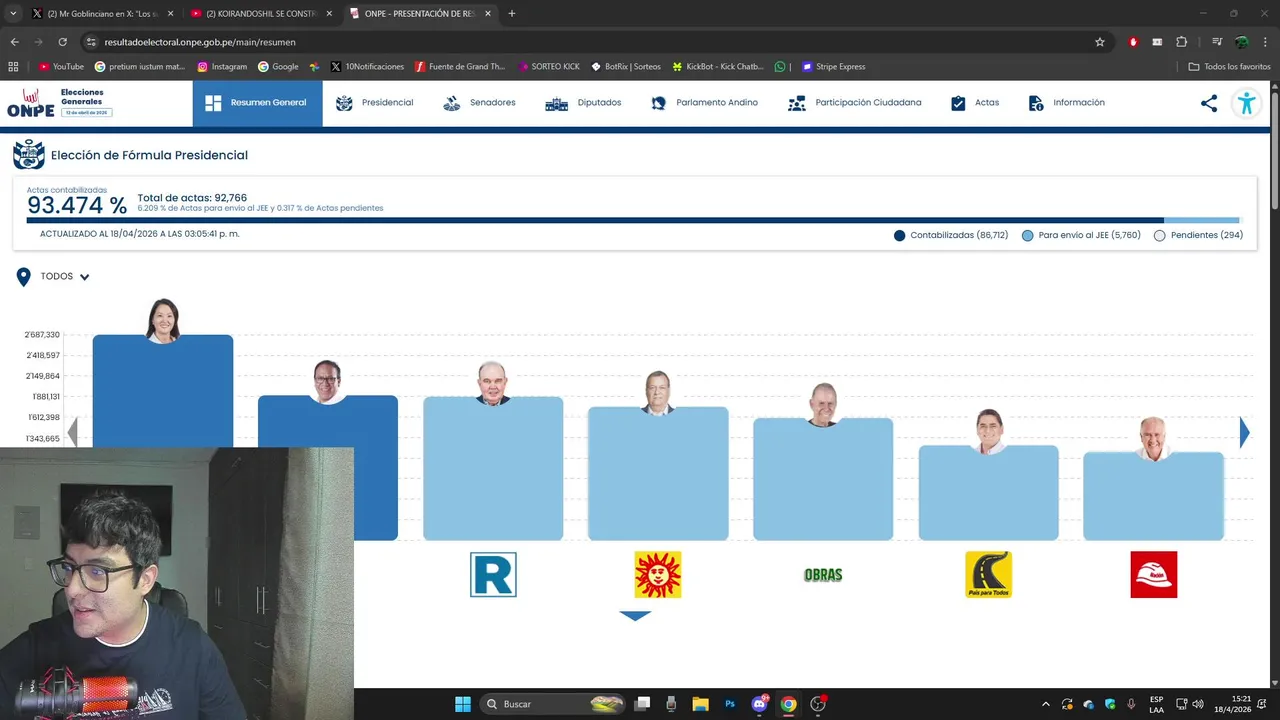Image resolution: width=1280 pixels, height=720 pixels.
Task: Open the Información section
Action: coord(1066,103)
